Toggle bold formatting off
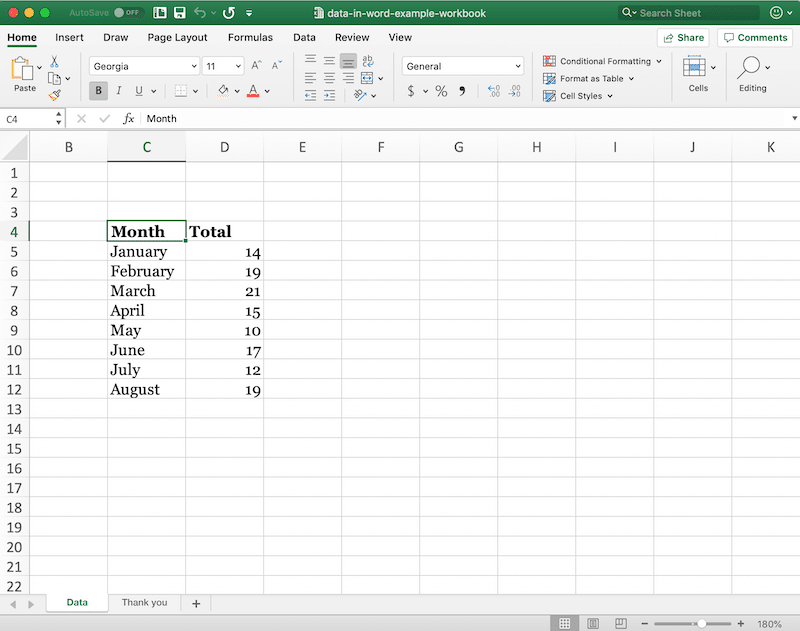The height and width of the screenshot is (631, 800). pyautogui.click(x=98, y=90)
